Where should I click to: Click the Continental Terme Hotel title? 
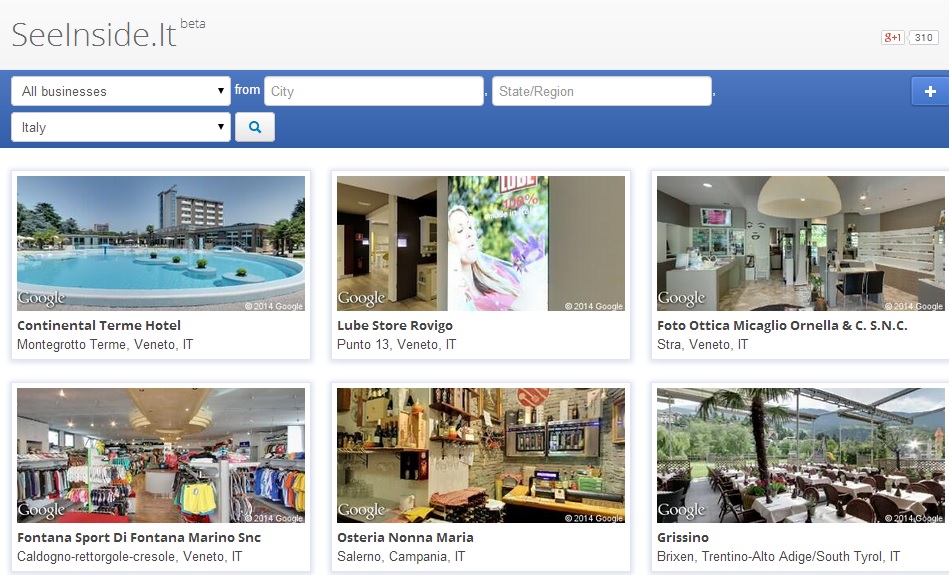point(99,325)
